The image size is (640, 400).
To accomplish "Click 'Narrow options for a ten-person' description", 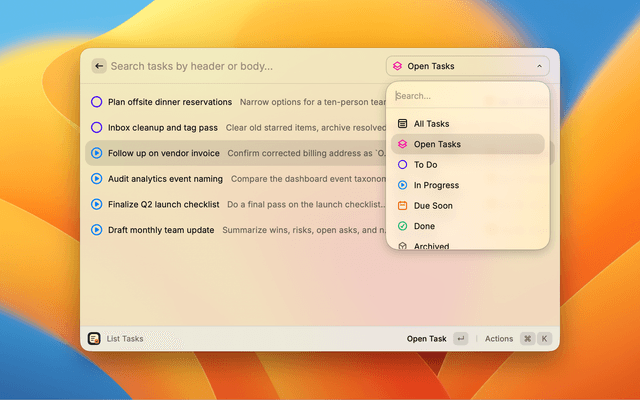I will pyautogui.click(x=313, y=102).
